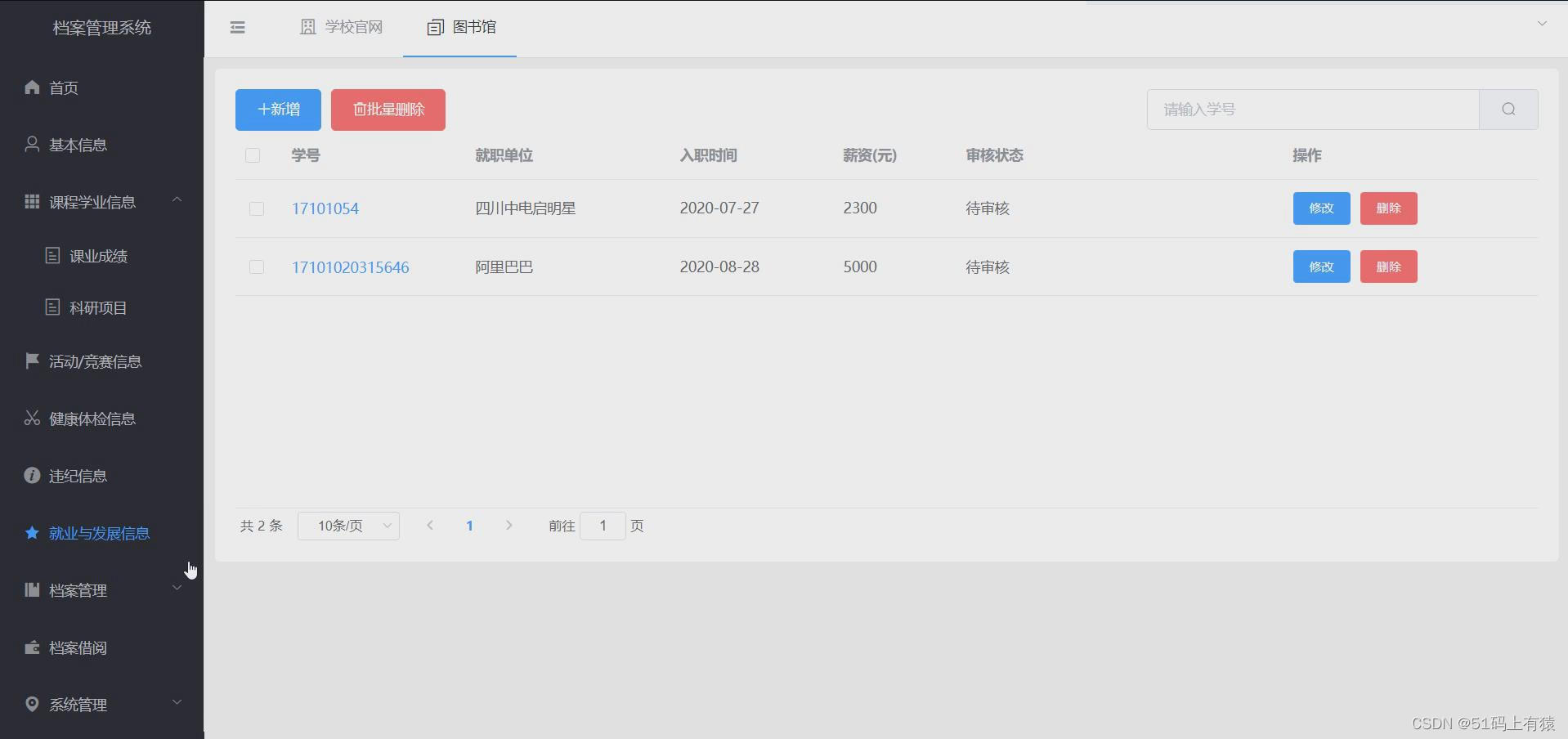This screenshot has height=739, width=1568.
Task: Open the top-right user dropdown chevron
Action: coord(1542,24)
